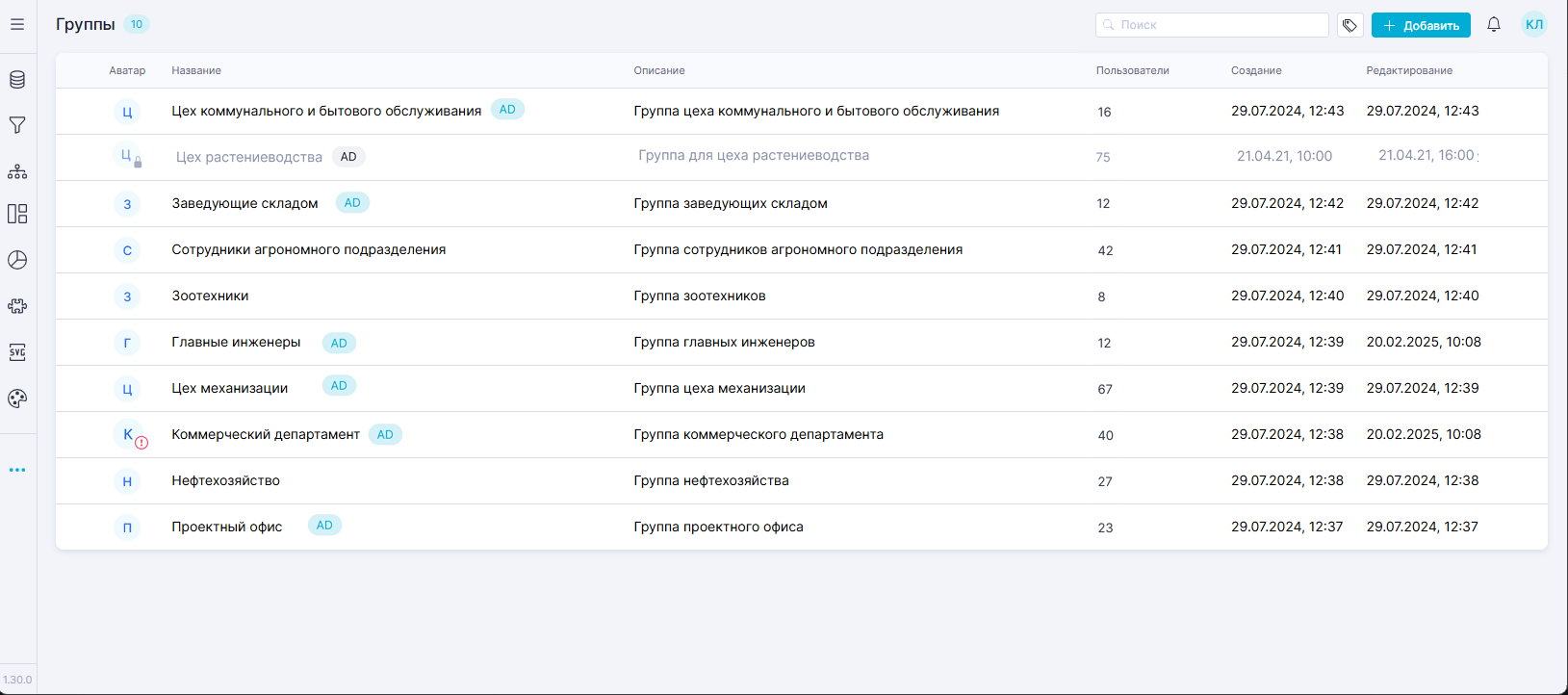Open the hierarchy tree sidebar icon
This screenshot has width=1568, height=695.
(x=17, y=171)
